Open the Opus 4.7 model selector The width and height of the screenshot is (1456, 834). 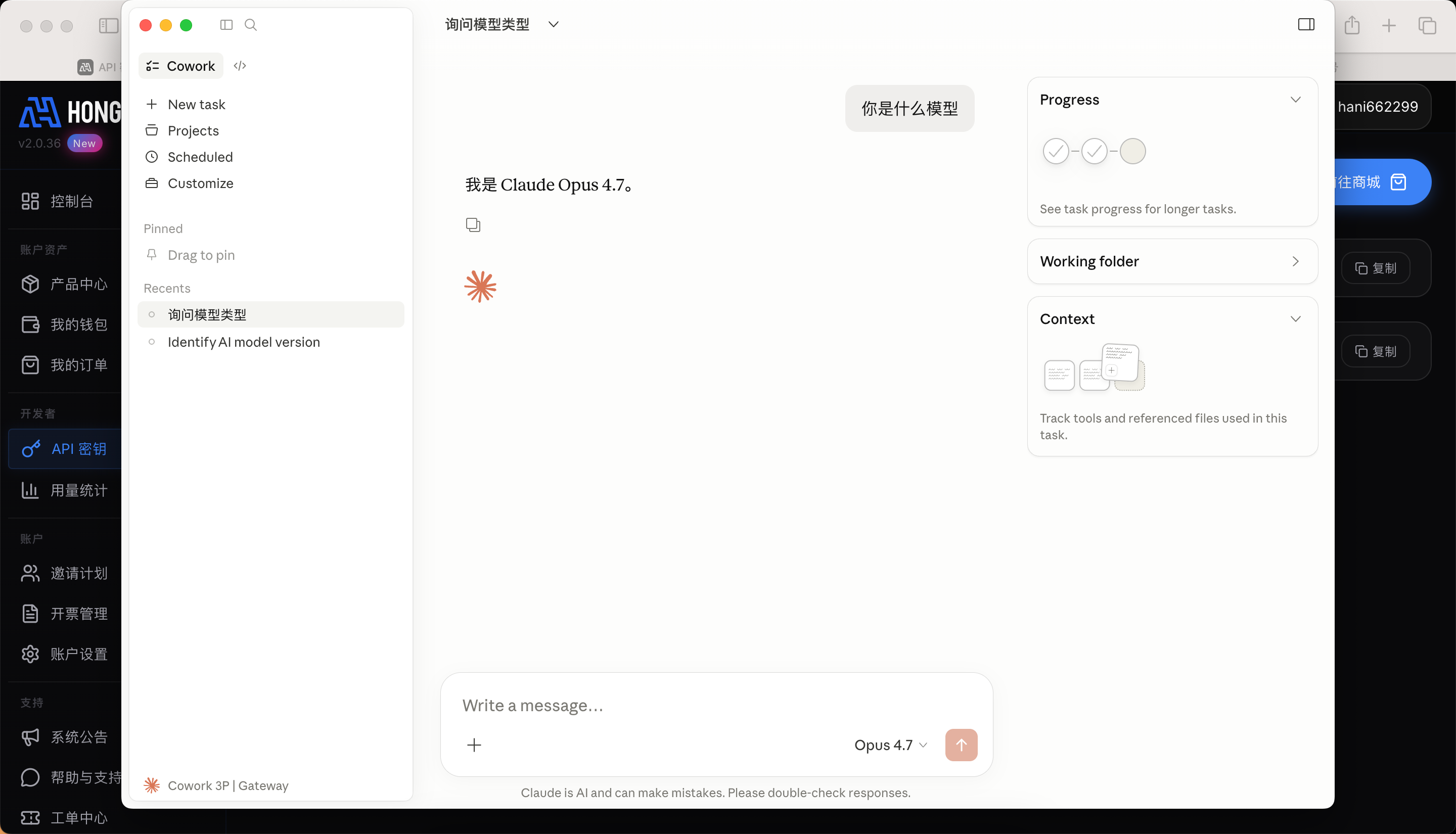point(891,745)
